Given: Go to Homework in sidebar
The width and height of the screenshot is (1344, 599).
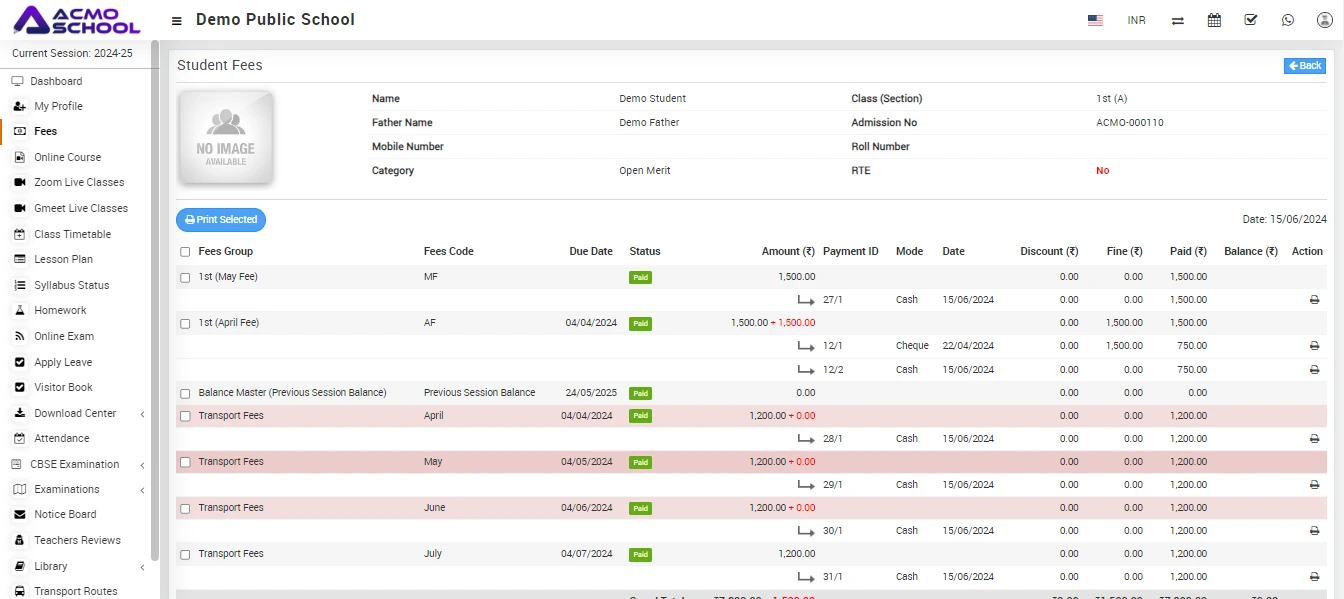Looking at the screenshot, I should [x=60, y=310].
